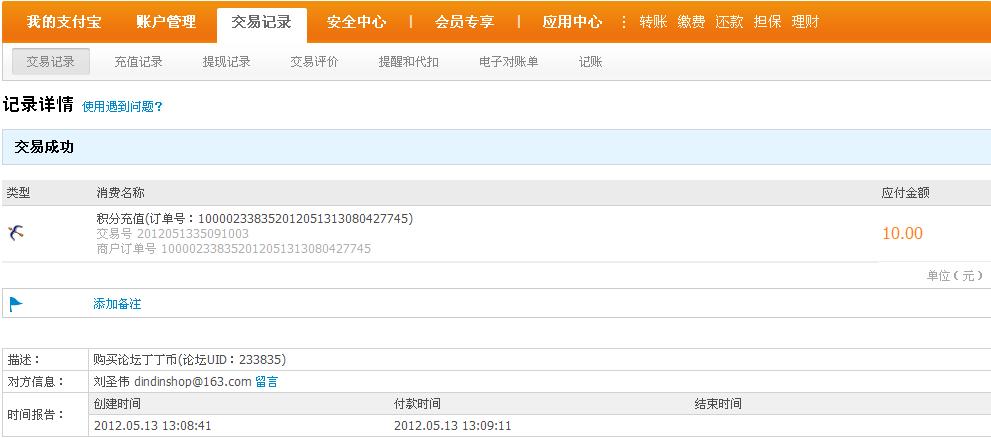Image resolution: width=991 pixels, height=438 pixels.
Task: Open 安全中心 section
Action: click(x=356, y=21)
